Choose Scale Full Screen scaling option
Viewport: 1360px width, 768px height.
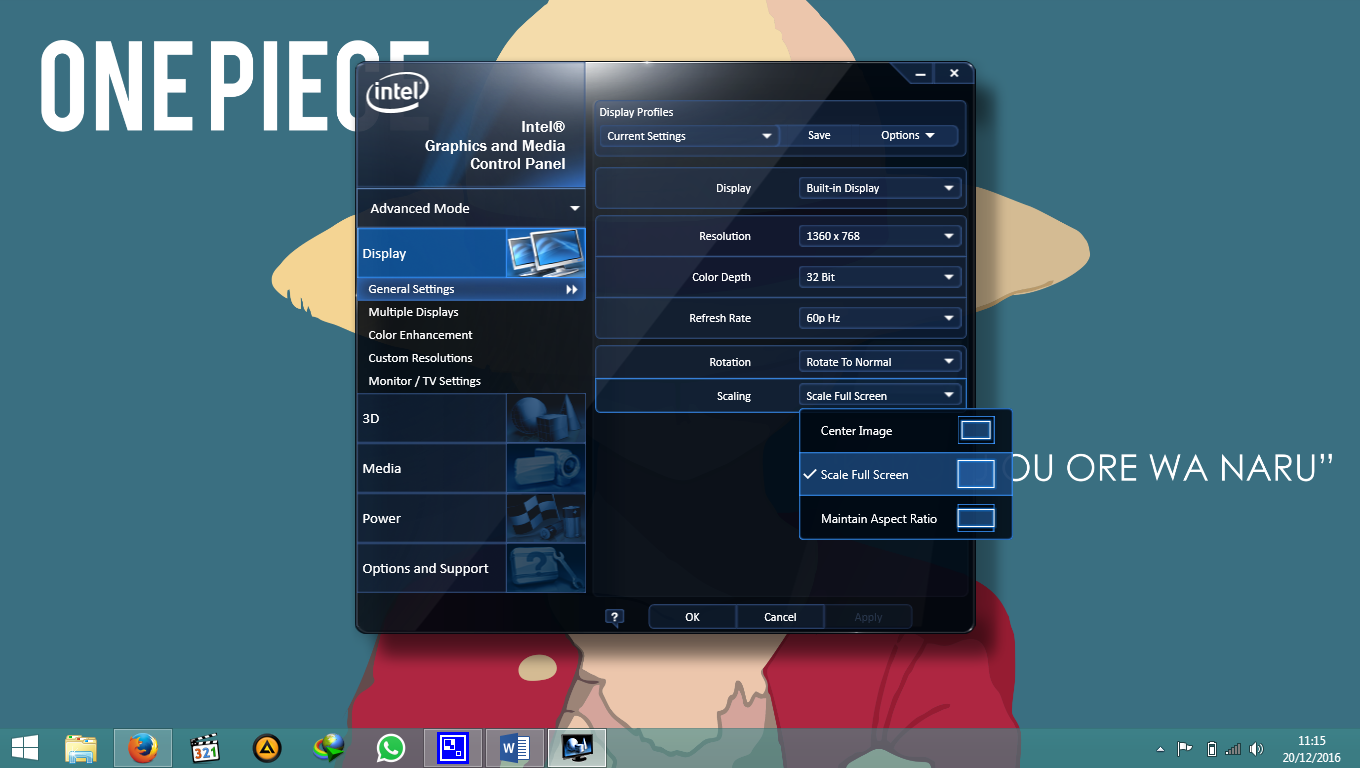905,474
